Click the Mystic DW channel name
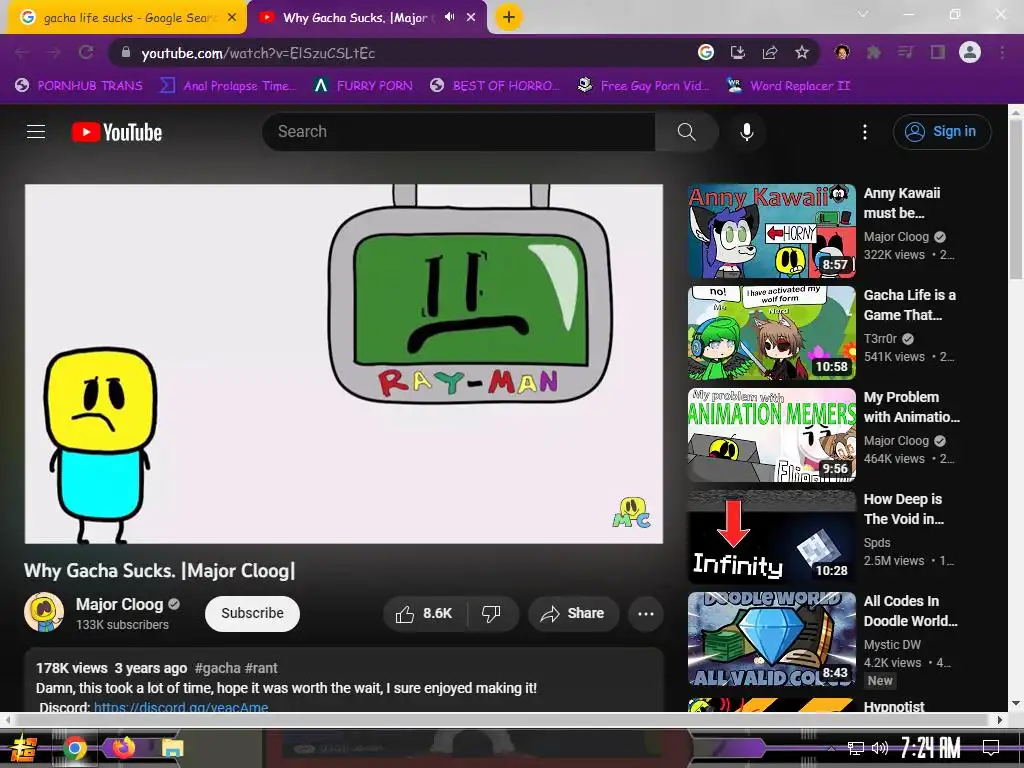Screen dimensions: 1024x768 892,645
